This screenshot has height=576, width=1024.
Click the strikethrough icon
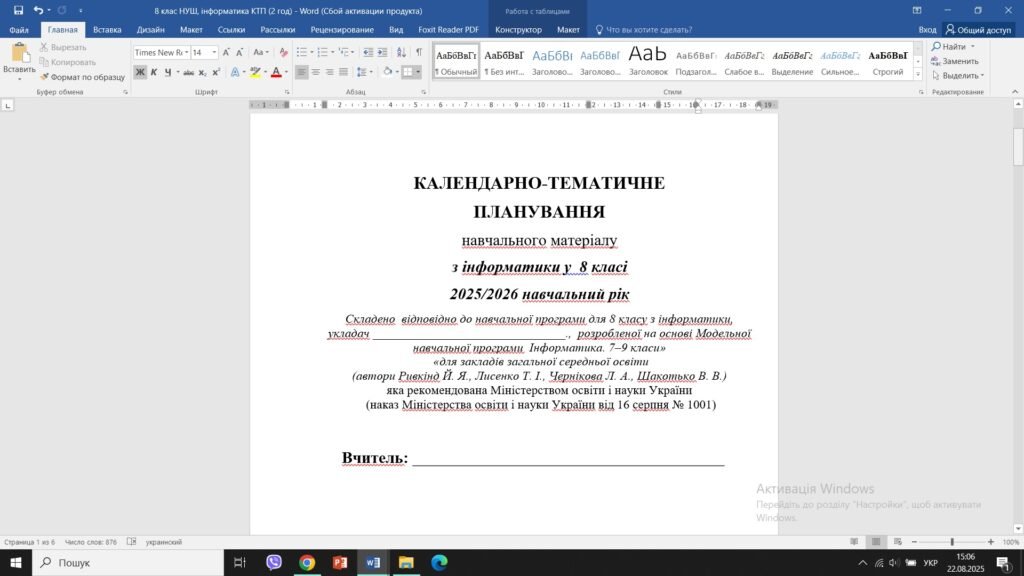point(189,72)
